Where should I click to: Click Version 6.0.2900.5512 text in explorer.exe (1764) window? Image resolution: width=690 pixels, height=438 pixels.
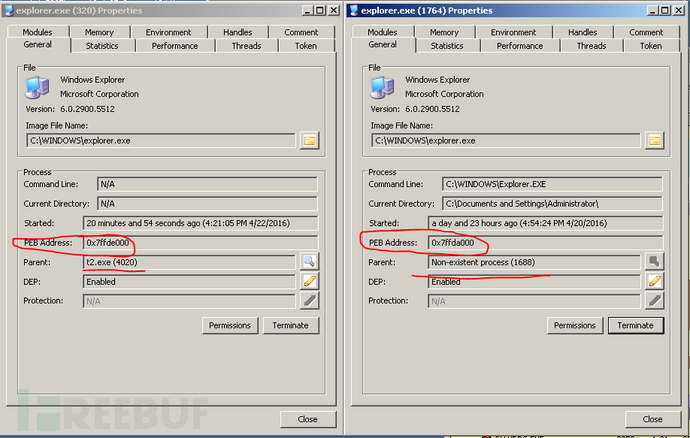pos(415,109)
